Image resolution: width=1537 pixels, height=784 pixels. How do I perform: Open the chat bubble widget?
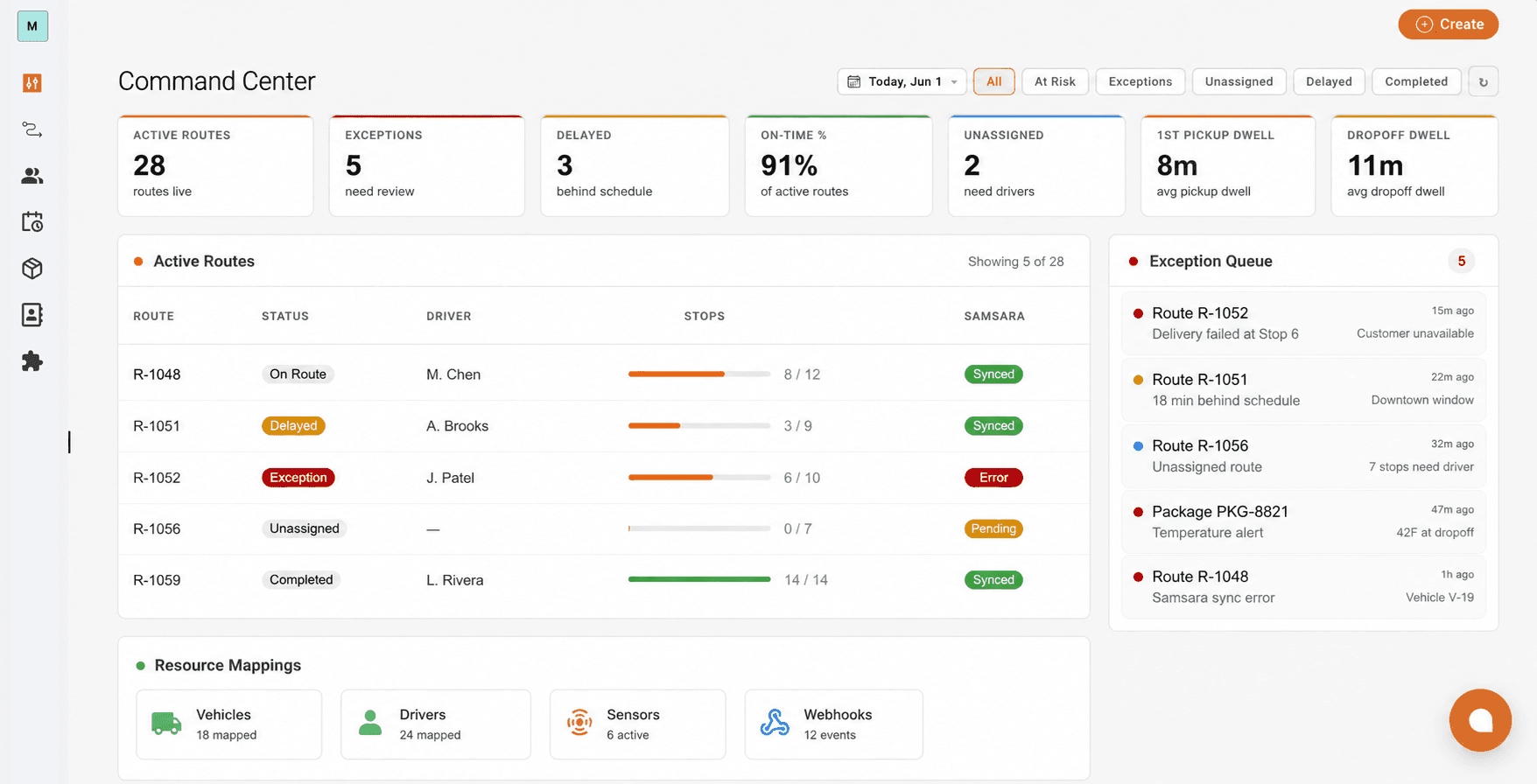pos(1480,720)
